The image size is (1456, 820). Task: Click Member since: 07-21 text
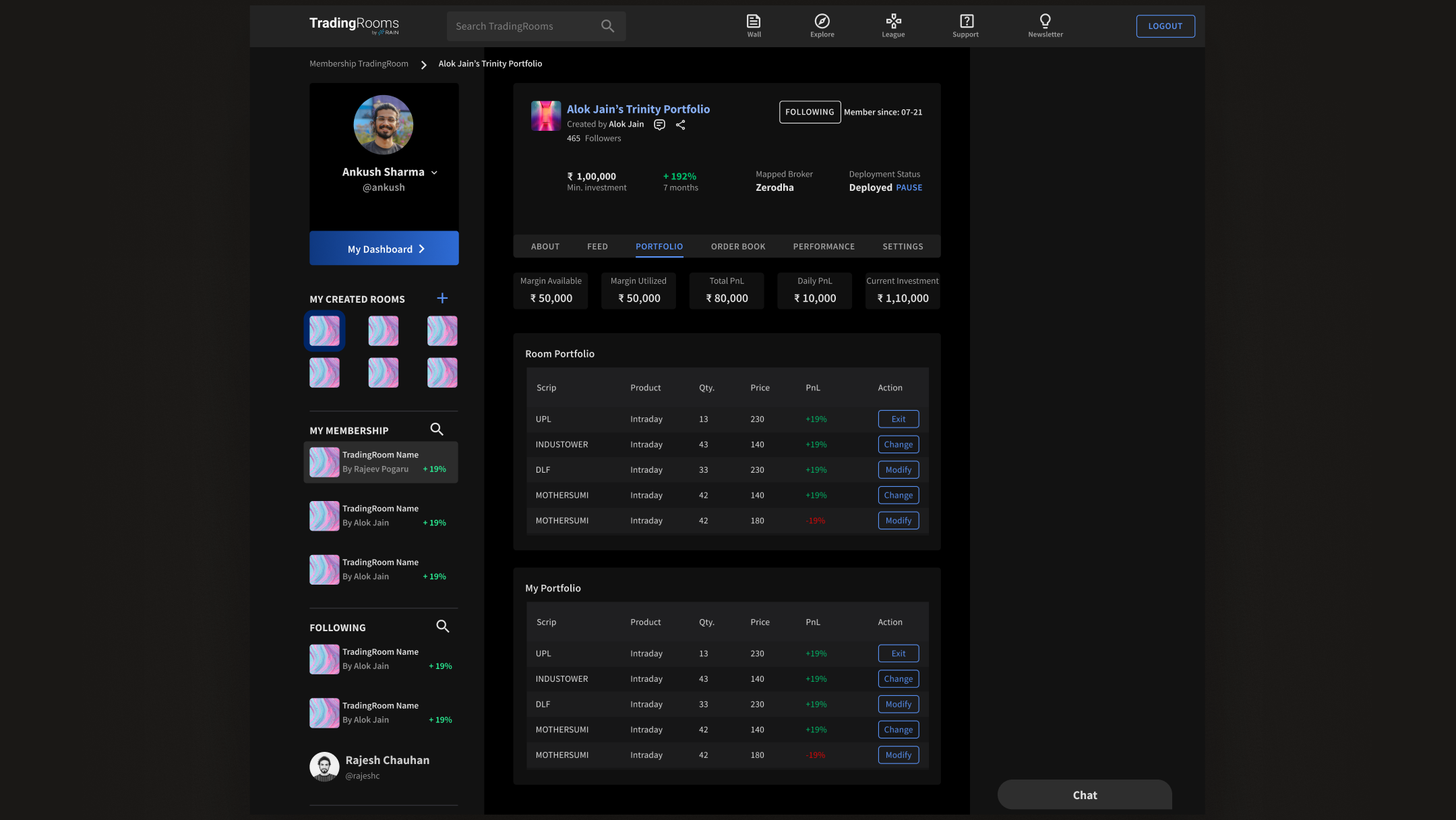(883, 113)
